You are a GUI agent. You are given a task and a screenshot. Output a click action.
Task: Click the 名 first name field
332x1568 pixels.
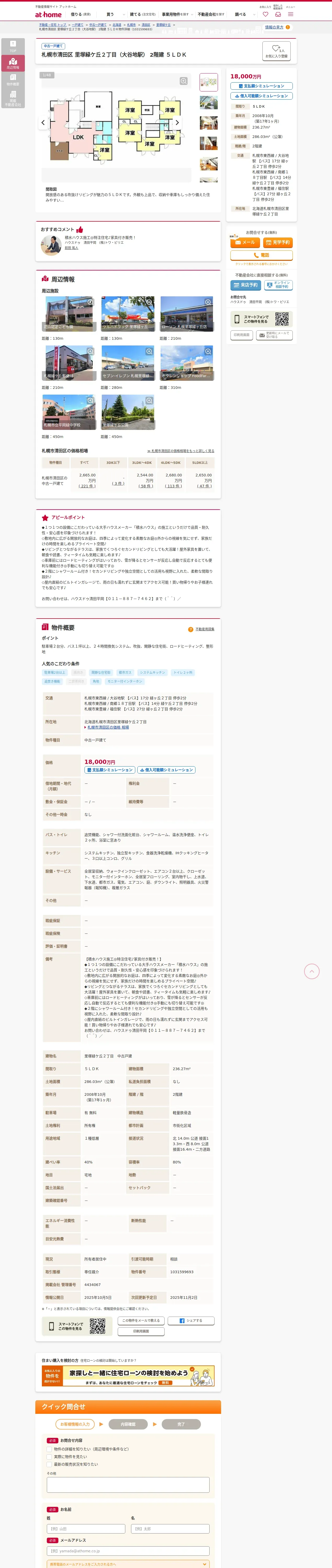170,1529
